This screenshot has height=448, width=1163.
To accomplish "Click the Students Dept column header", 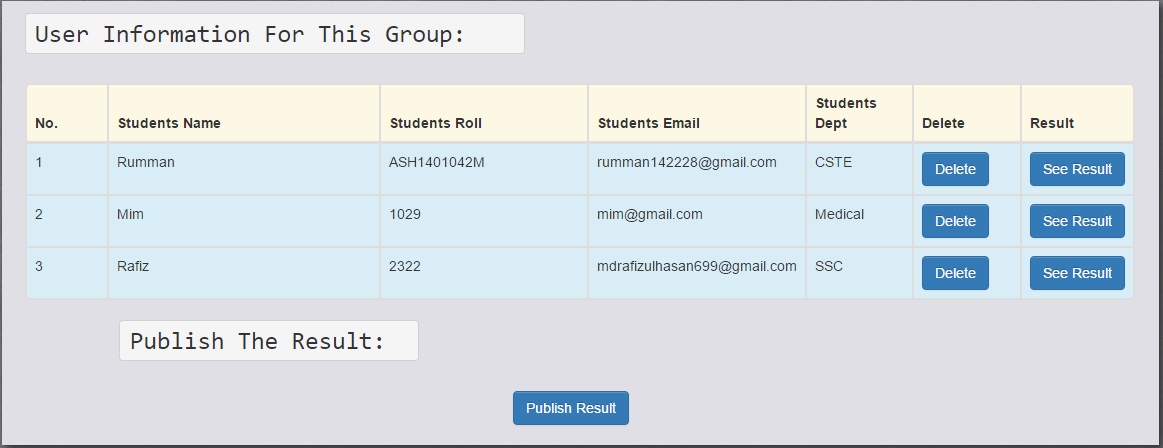I will [845, 113].
